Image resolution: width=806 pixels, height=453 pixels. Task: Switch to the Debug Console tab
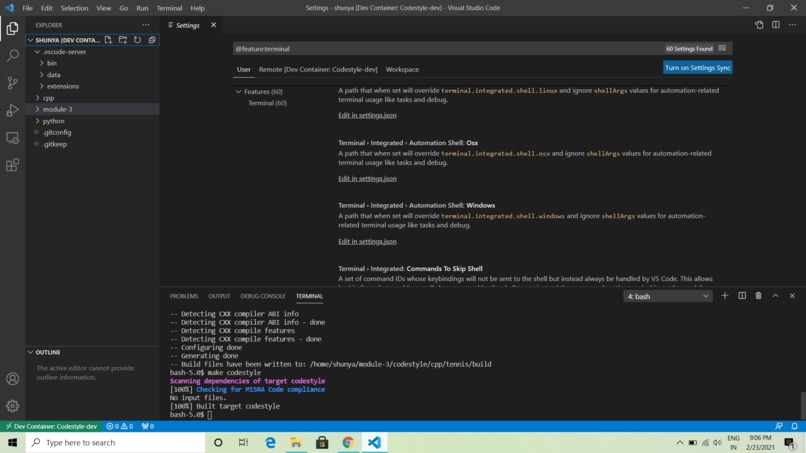263,296
